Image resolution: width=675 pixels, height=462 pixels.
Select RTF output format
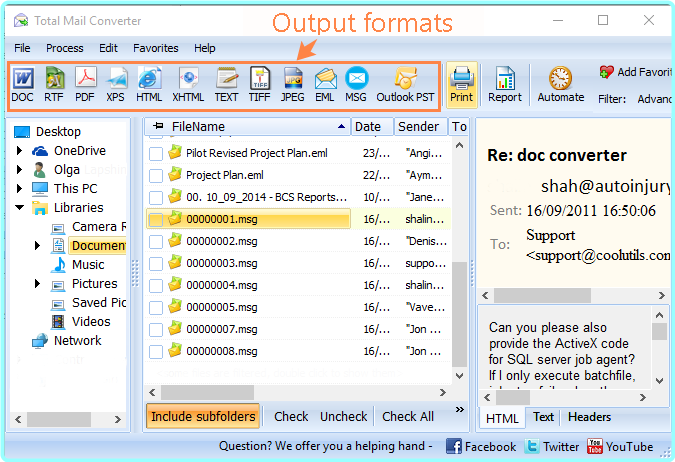click(x=54, y=85)
